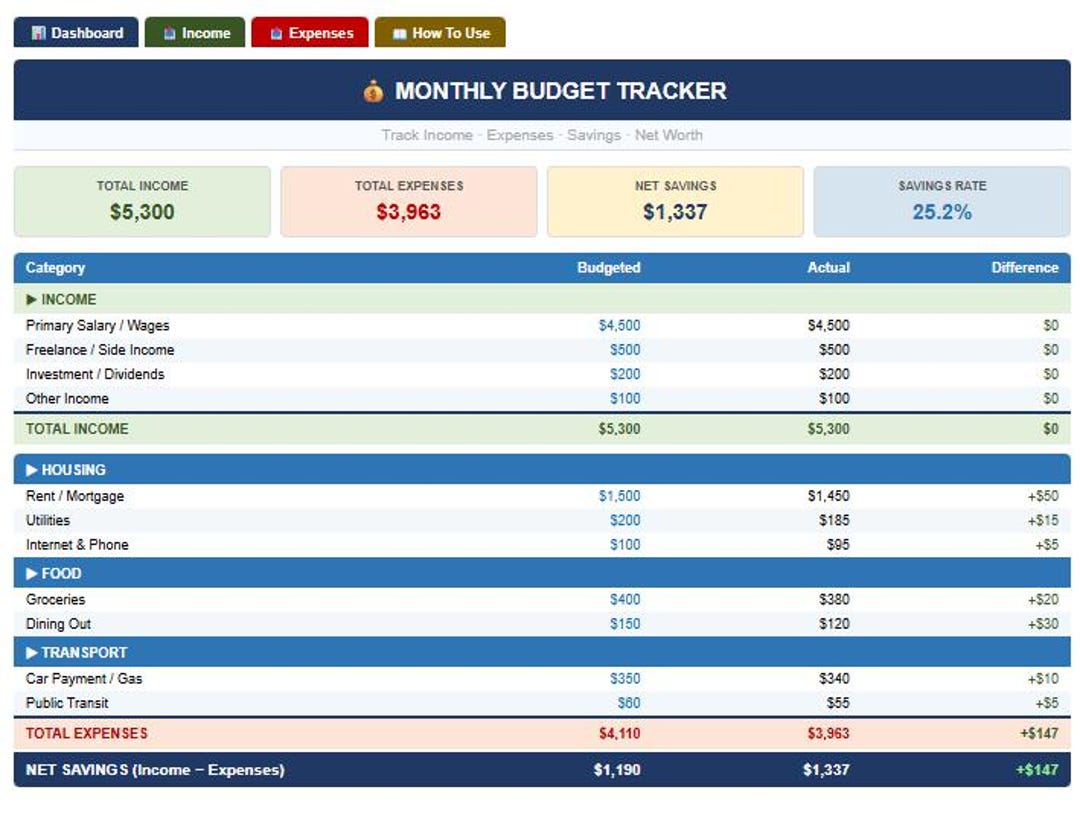Click the Budgeted column header
This screenshot has height=813, width=1080.
[609, 267]
